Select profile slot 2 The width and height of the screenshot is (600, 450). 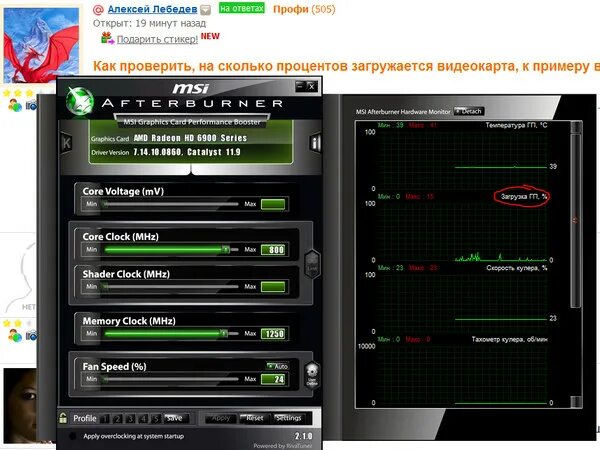117,419
